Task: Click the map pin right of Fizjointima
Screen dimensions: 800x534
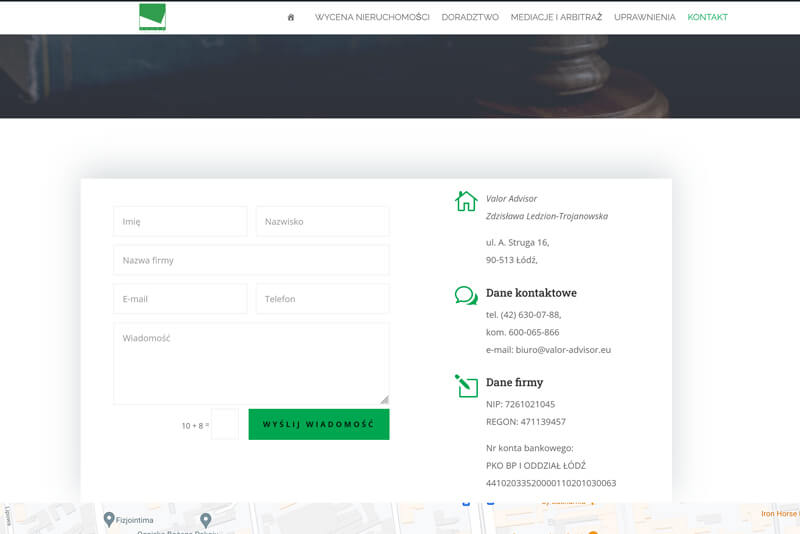Action: pyautogui.click(x=206, y=520)
